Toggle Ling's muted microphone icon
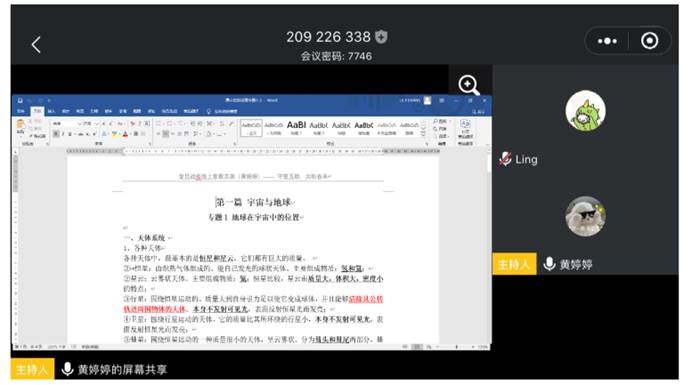 (505, 159)
